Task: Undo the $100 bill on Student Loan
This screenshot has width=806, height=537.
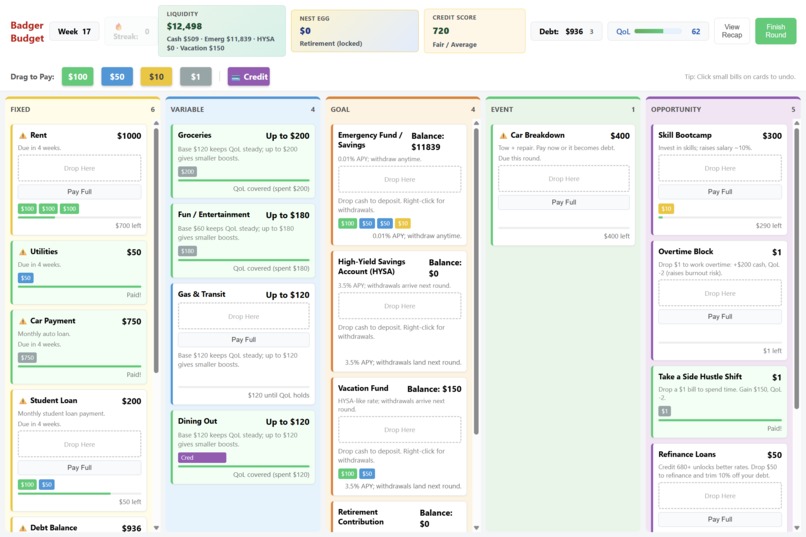Action: coord(27,485)
